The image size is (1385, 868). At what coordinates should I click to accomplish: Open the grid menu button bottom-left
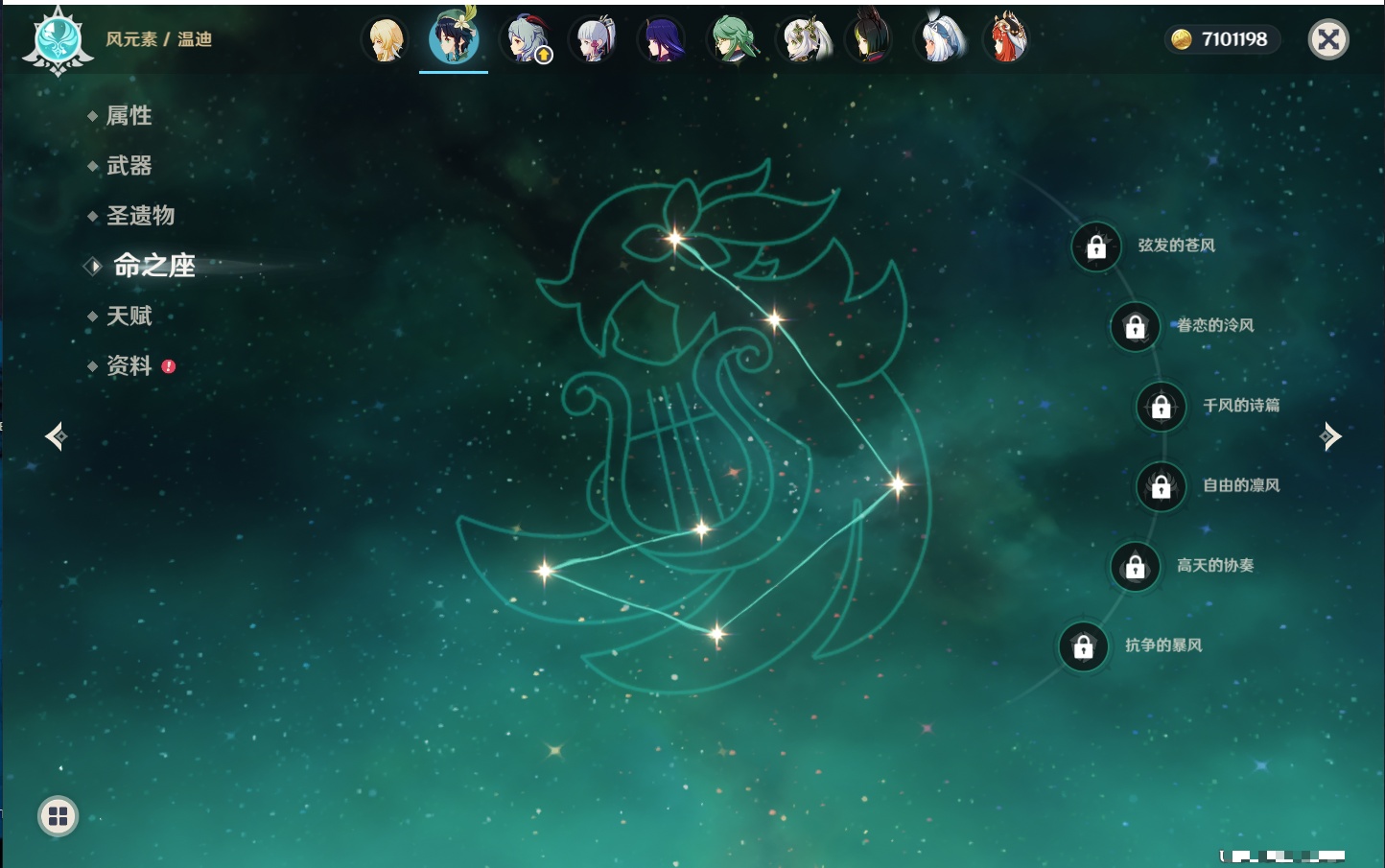58,816
